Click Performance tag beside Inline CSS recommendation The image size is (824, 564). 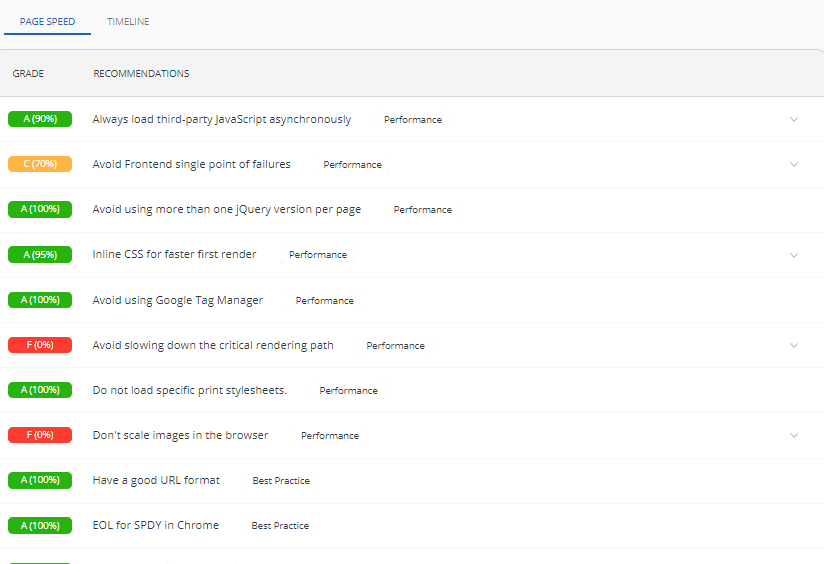pos(318,255)
